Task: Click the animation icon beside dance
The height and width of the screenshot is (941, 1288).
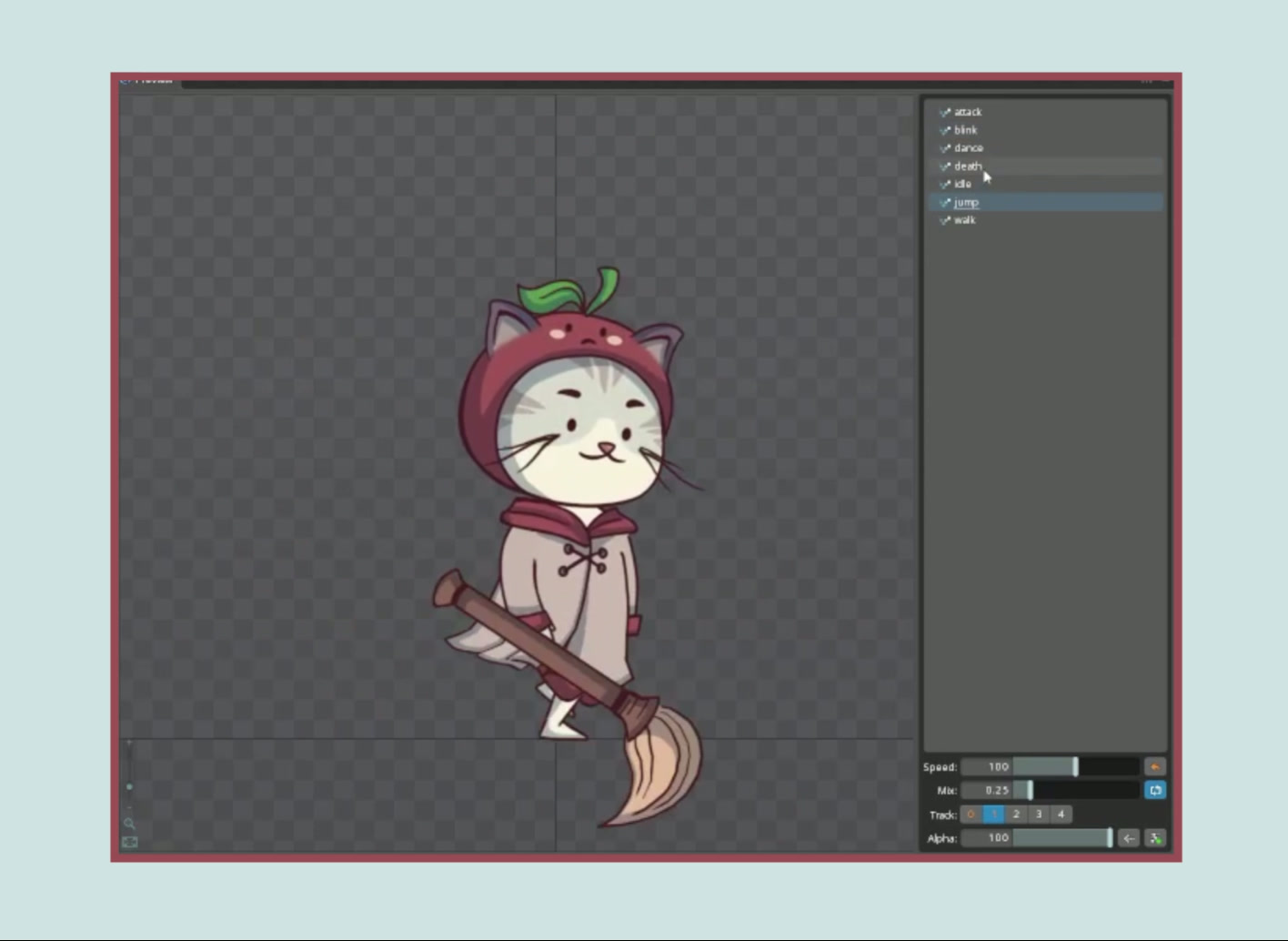Action: click(945, 147)
